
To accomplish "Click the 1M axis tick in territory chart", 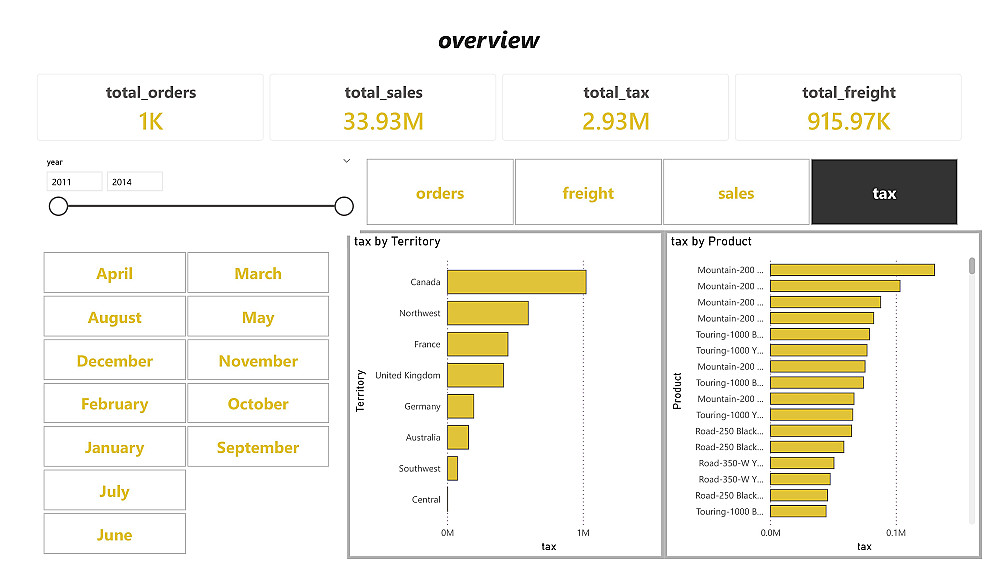I will tap(583, 533).
